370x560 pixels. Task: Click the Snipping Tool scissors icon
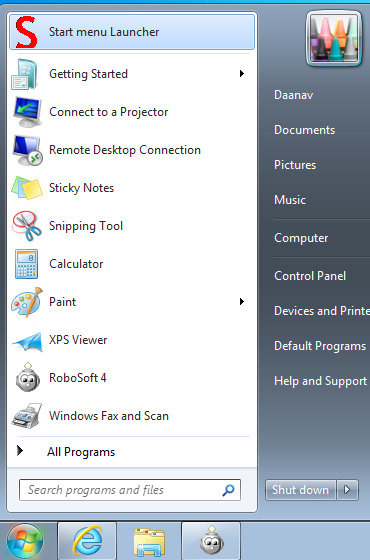(27, 226)
